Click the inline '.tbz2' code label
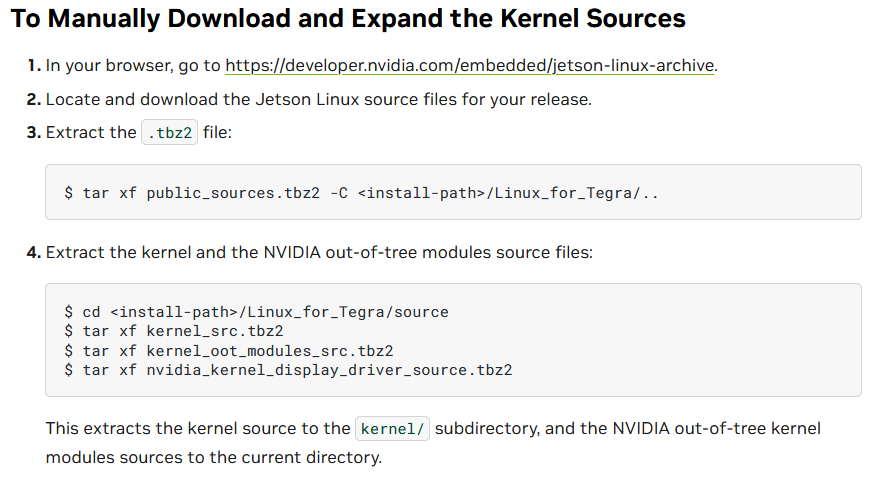877x493 pixels. click(170, 132)
